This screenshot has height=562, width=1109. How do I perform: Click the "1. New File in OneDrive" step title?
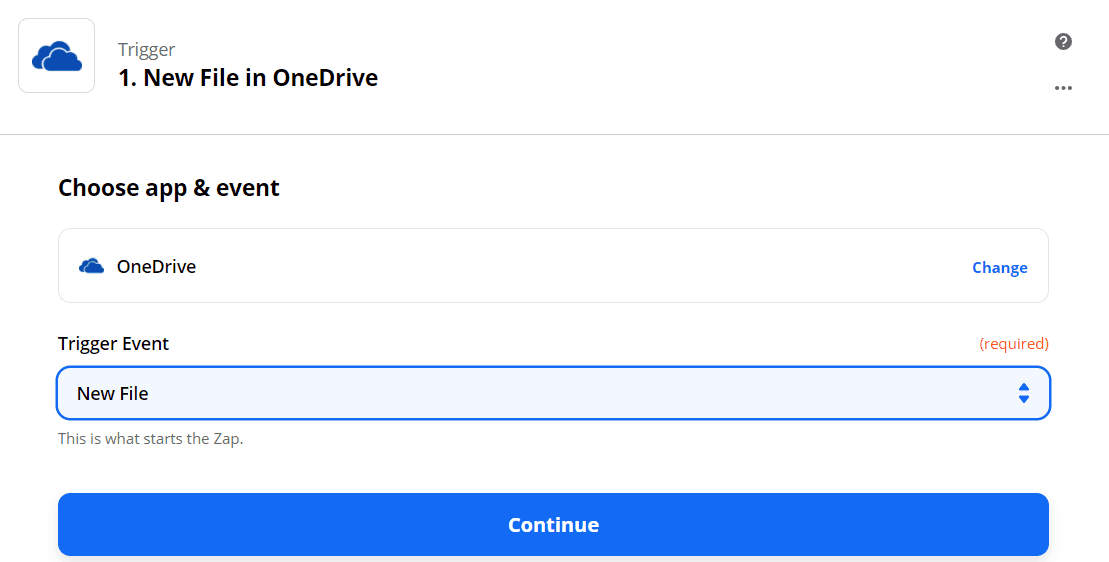click(x=248, y=78)
